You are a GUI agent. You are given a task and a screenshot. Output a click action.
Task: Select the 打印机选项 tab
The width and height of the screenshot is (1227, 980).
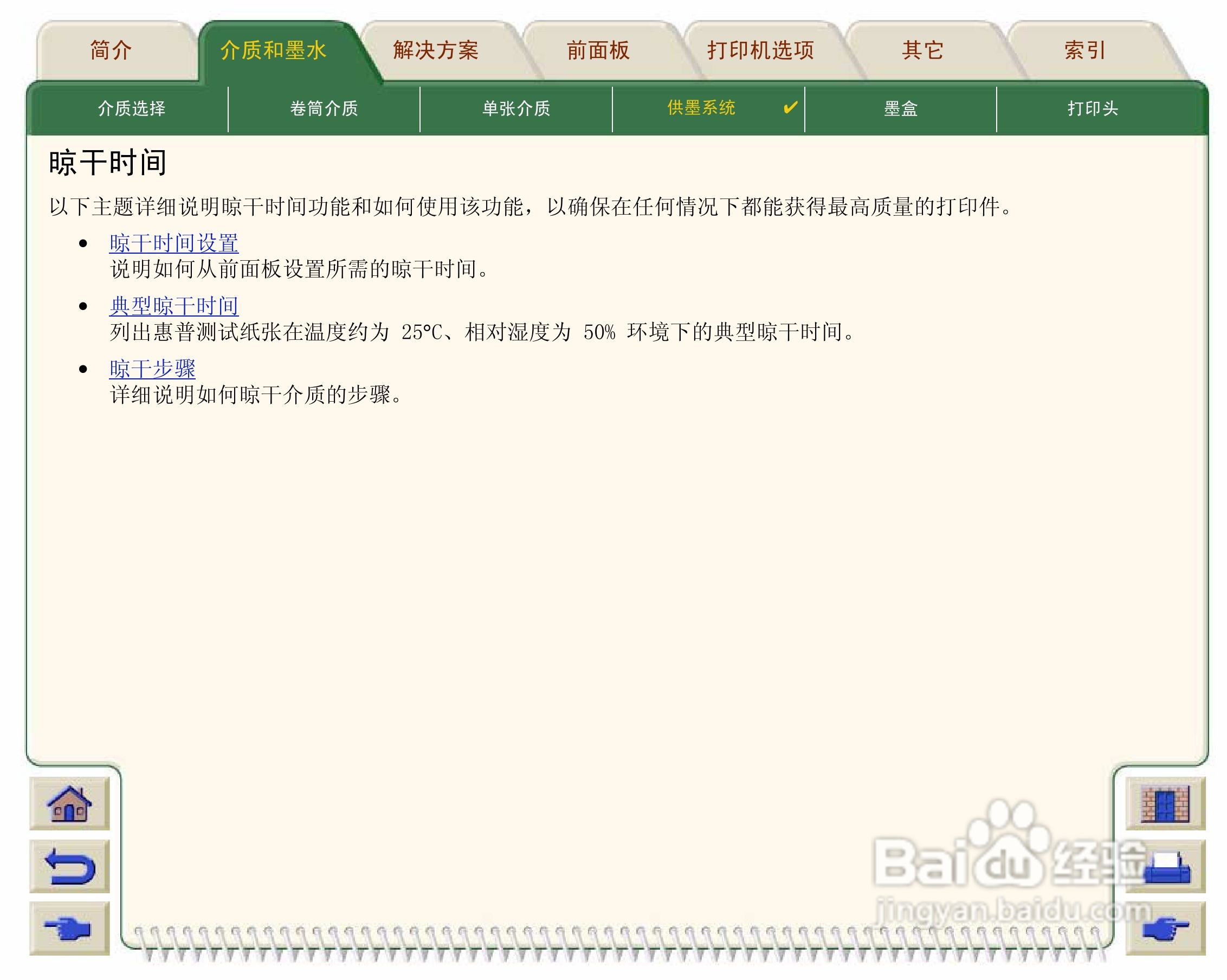point(760,50)
